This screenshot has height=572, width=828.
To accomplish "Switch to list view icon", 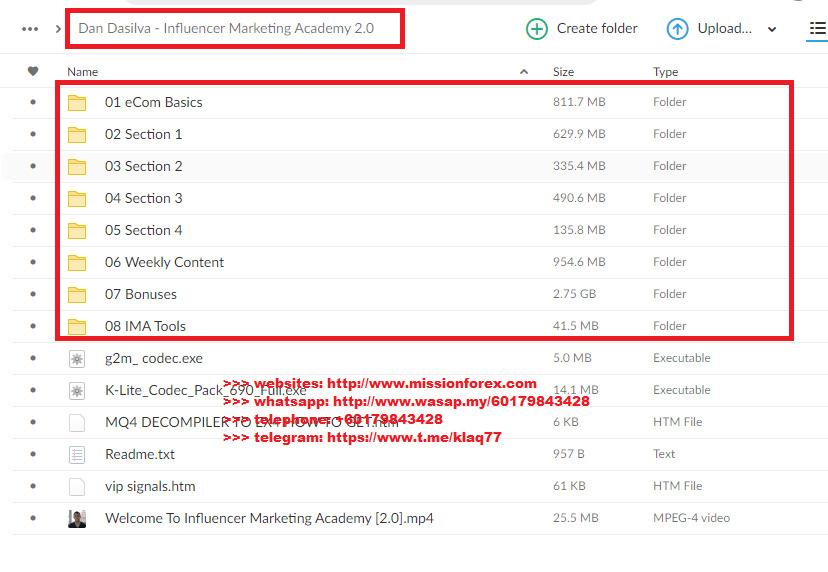I will tap(817, 29).
